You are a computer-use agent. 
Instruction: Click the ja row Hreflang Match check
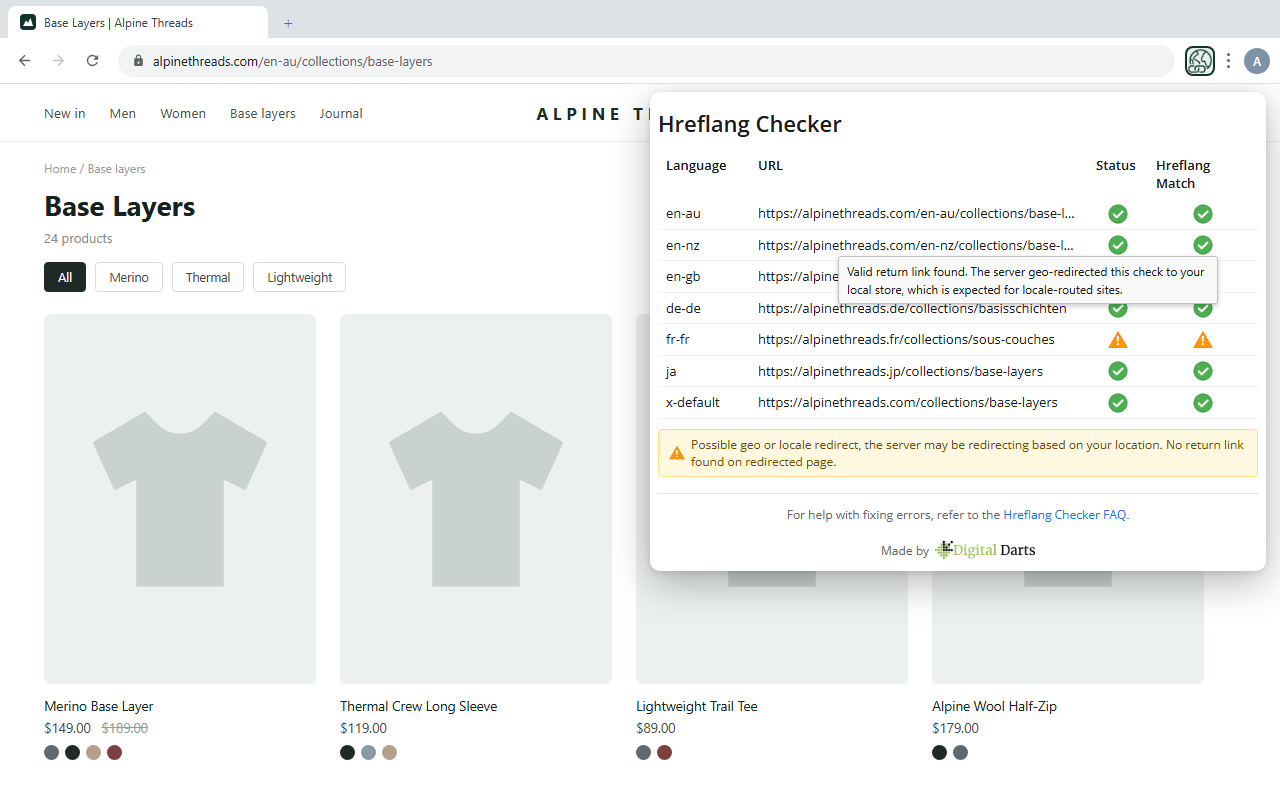pos(1203,371)
